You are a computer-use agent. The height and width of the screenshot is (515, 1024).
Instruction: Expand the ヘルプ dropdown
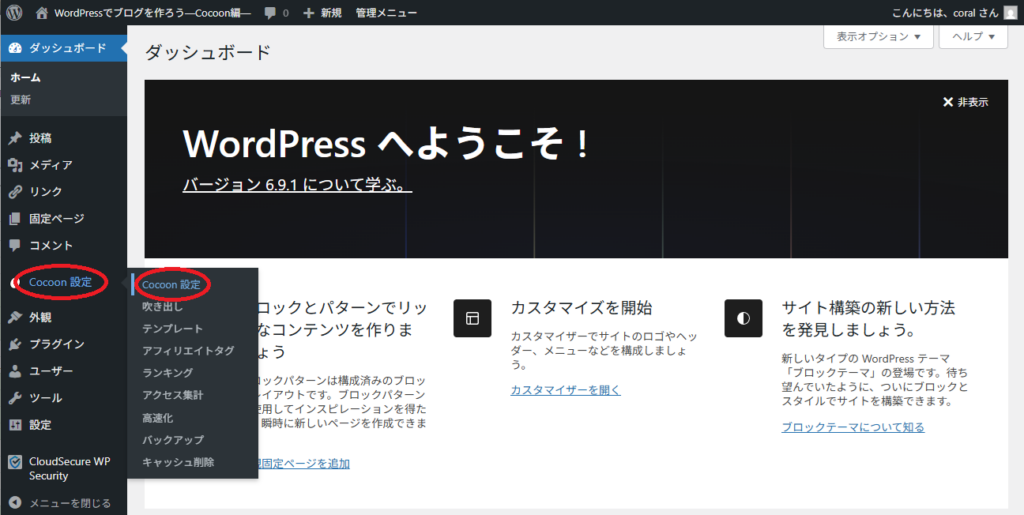click(x=975, y=37)
